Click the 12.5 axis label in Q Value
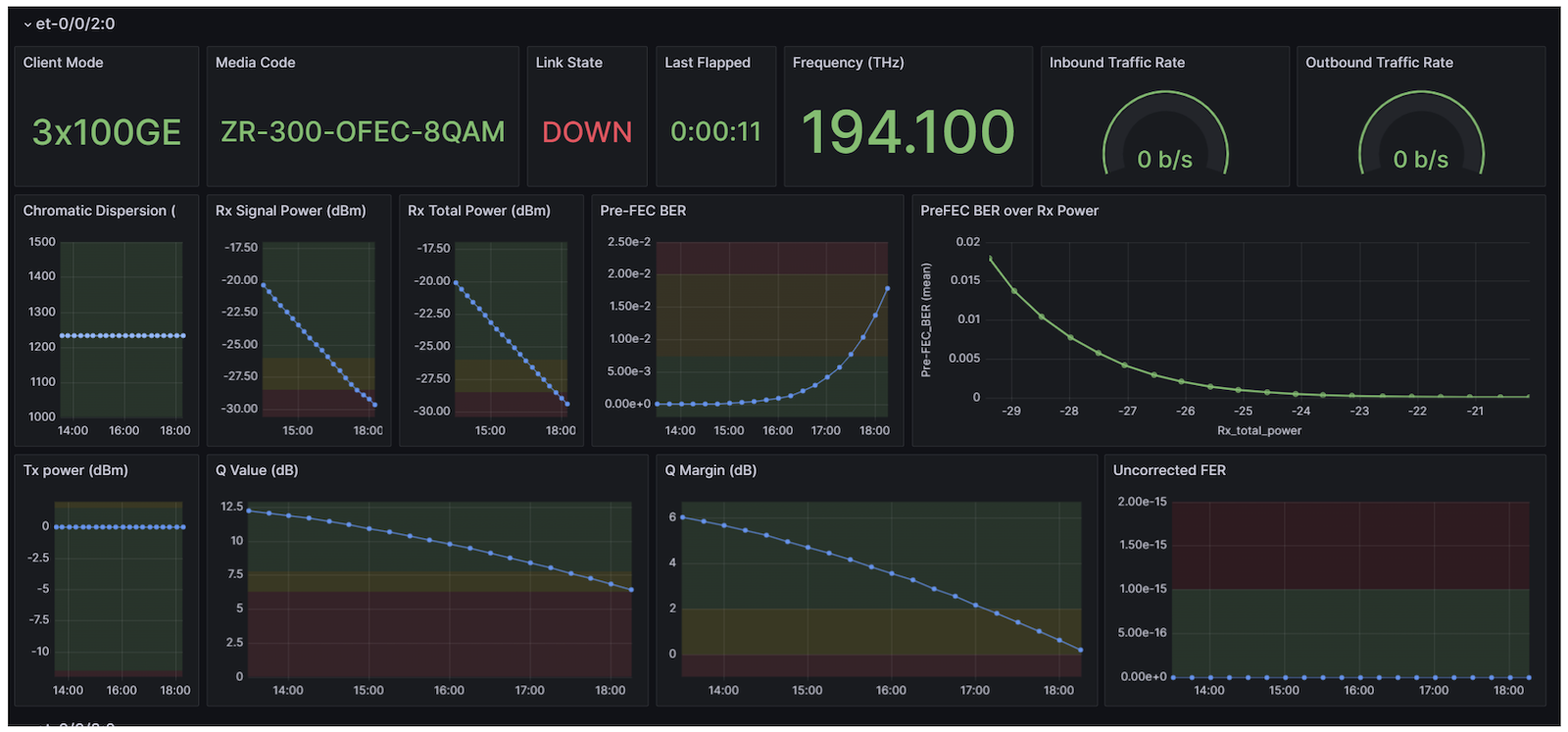Image resolution: width=1568 pixels, height=732 pixels. coord(232,507)
